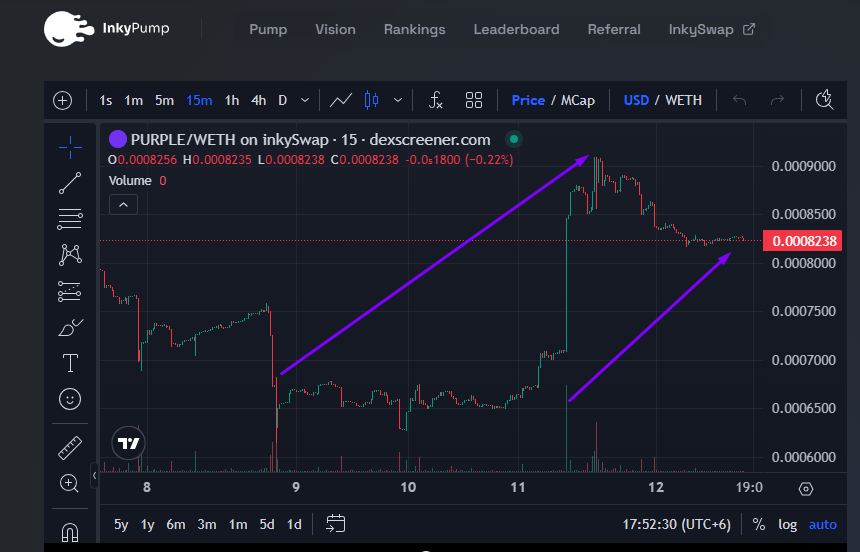This screenshot has height=552, width=860.
Task: Switch to the 1h timeframe
Action: pos(231,100)
